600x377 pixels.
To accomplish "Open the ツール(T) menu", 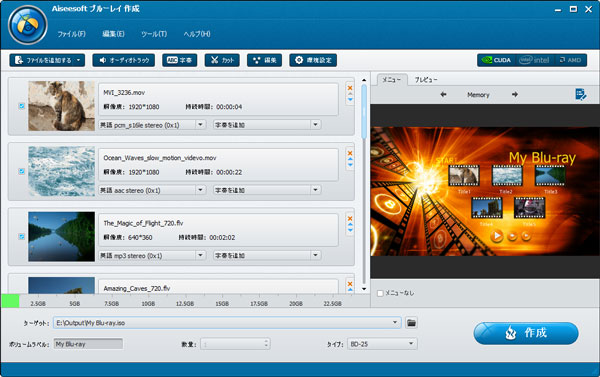I will (154, 34).
